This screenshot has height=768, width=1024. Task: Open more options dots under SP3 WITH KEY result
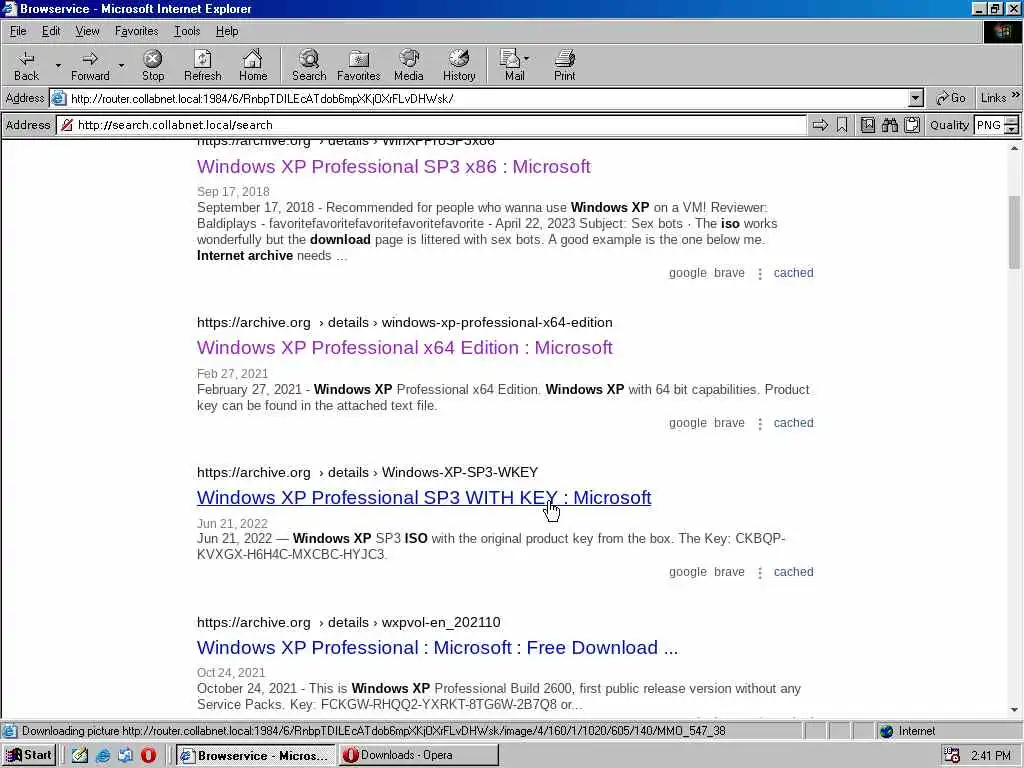[760, 573]
